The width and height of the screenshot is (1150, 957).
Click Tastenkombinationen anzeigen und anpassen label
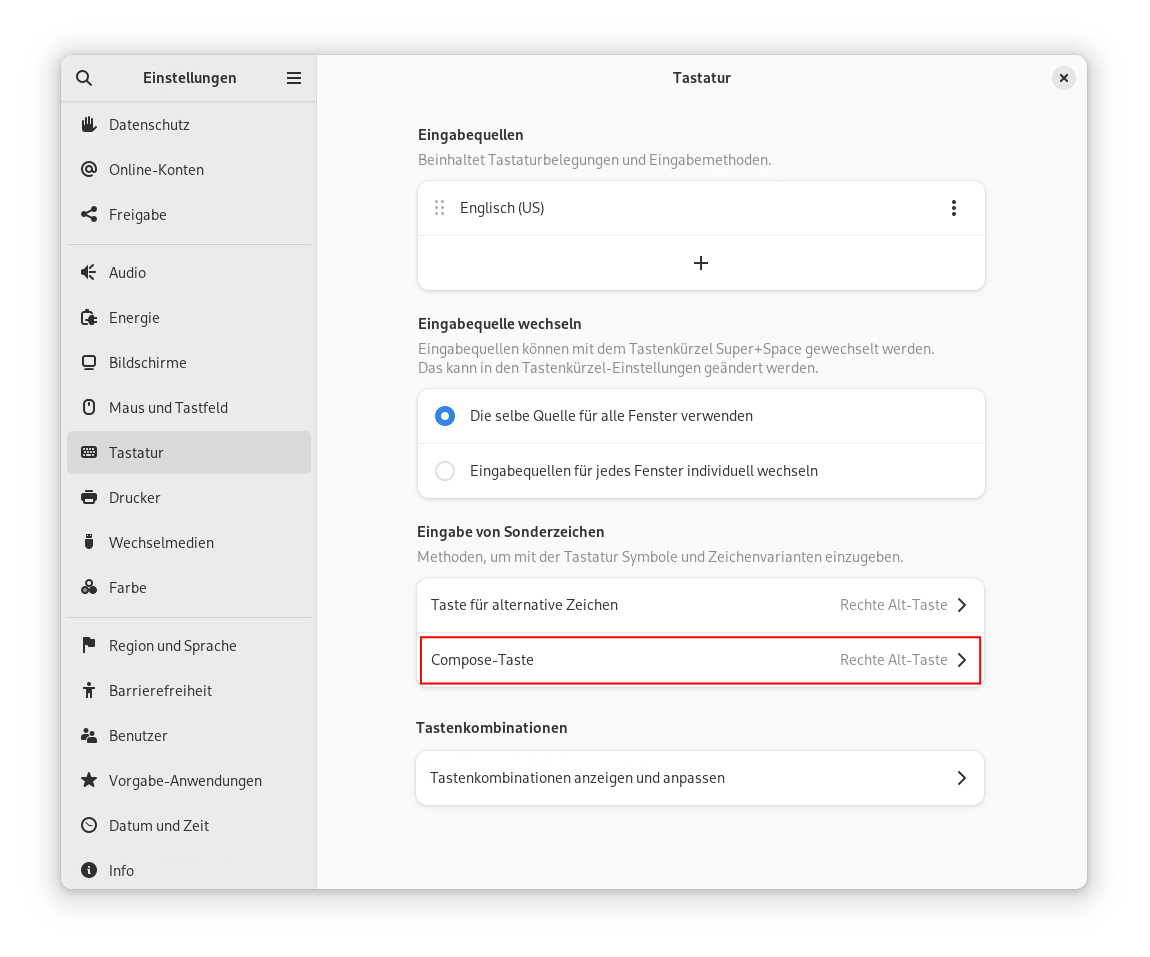coord(577,778)
